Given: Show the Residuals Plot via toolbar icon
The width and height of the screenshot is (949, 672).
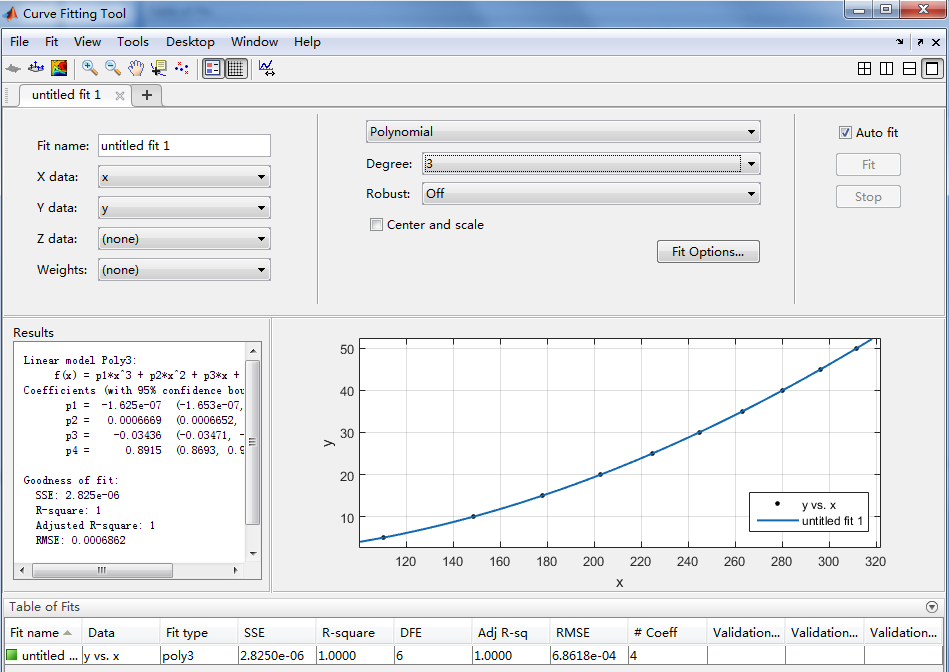Looking at the screenshot, I should [x=36, y=68].
